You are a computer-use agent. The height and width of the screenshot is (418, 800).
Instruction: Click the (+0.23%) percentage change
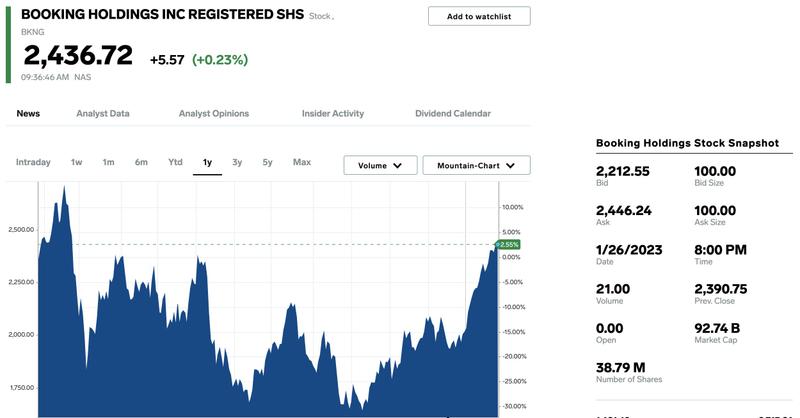coord(220,60)
